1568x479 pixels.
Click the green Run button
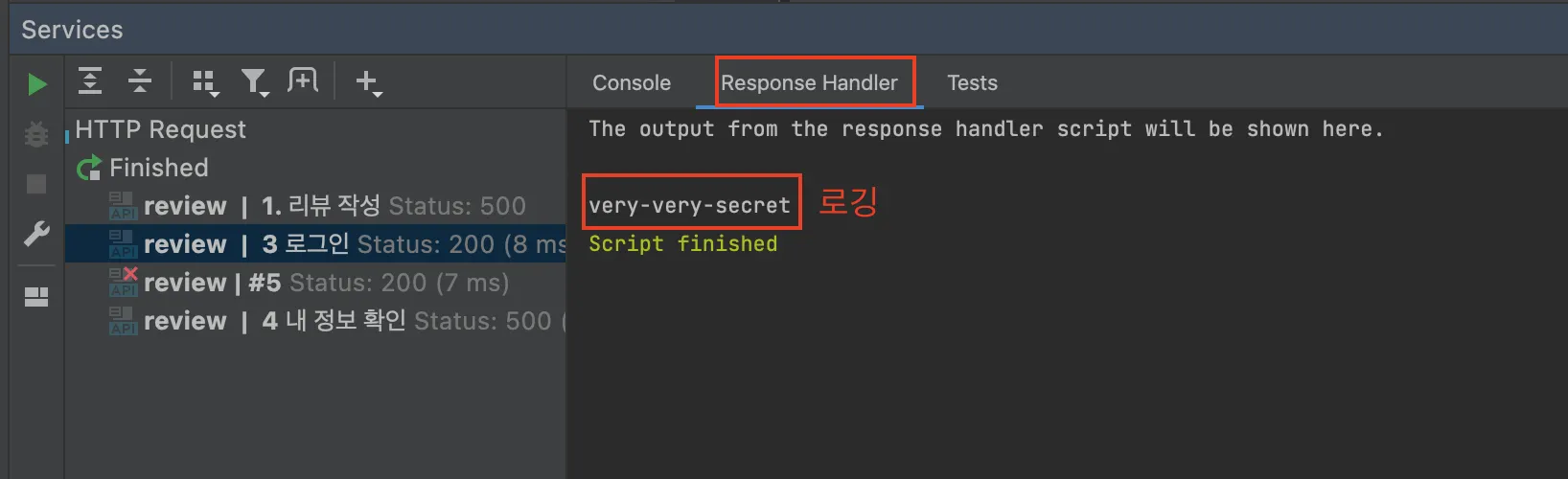[36, 84]
